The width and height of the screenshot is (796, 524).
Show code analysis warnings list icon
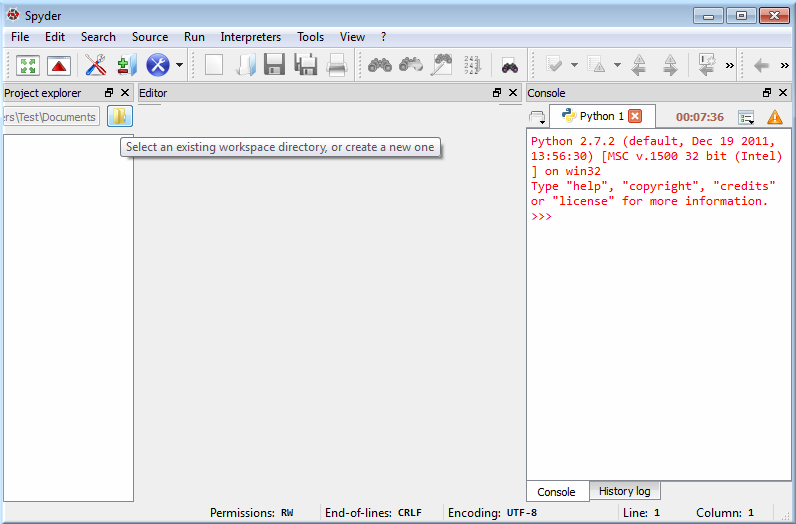pos(596,65)
